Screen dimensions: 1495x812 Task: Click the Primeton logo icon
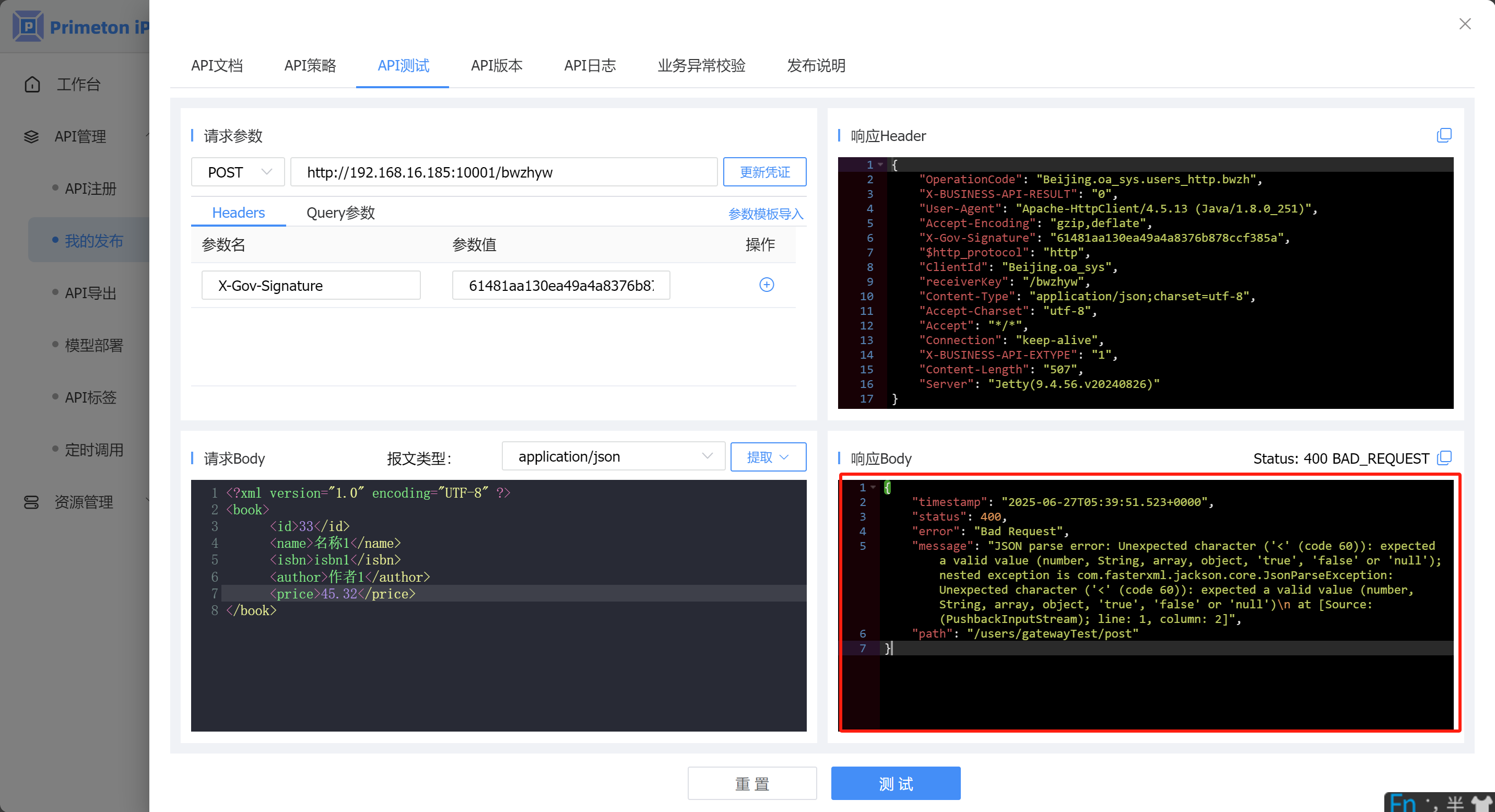(x=28, y=26)
